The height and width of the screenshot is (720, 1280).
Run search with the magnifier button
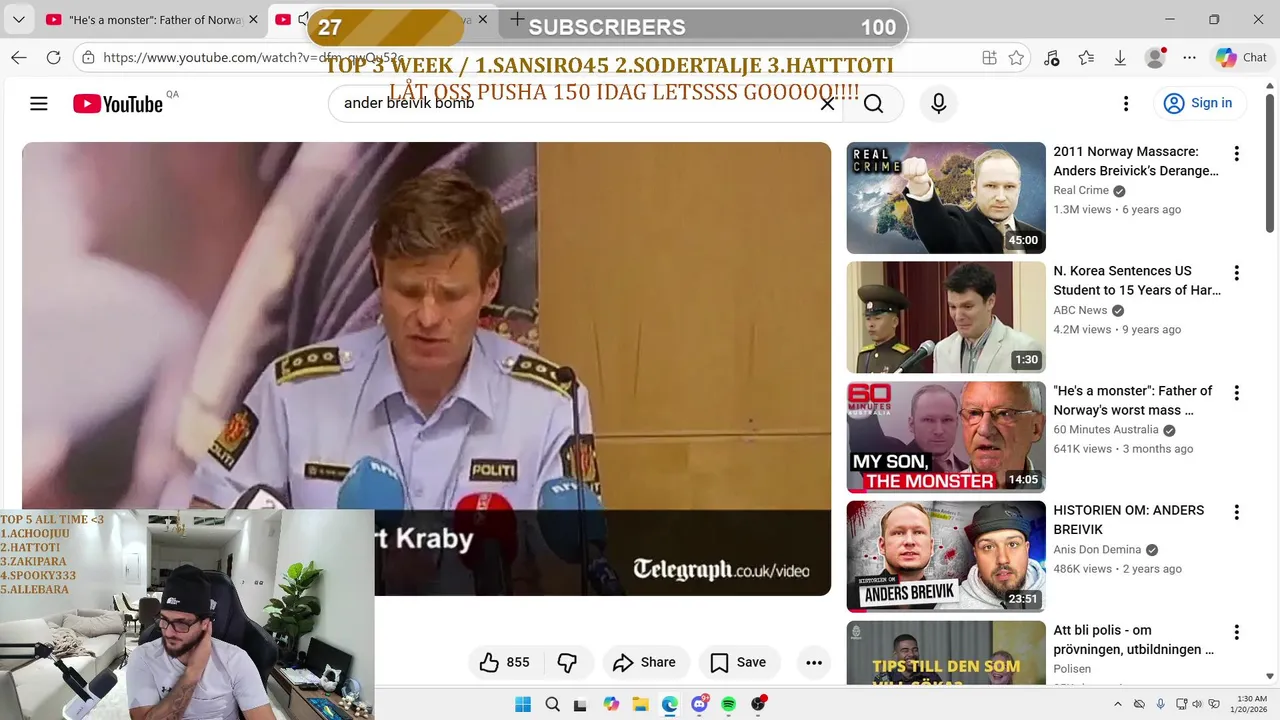tap(873, 103)
